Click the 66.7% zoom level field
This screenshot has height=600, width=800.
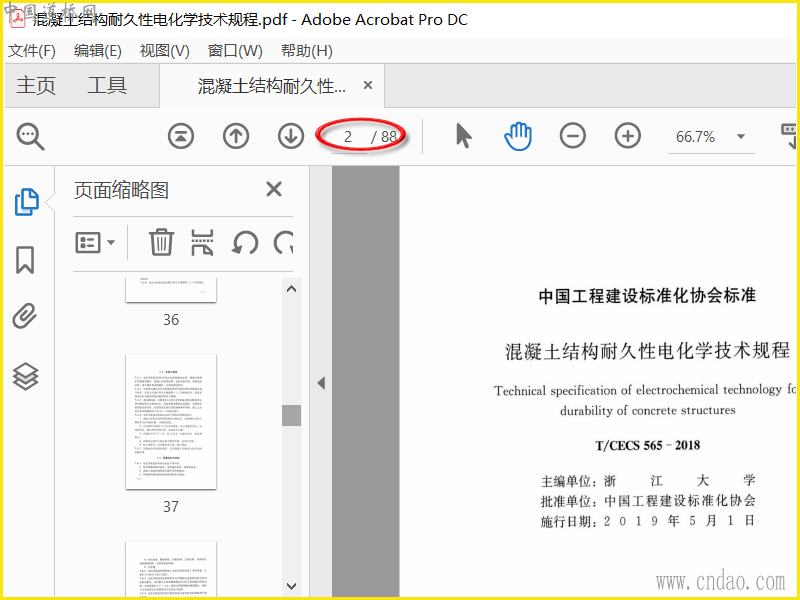696,137
